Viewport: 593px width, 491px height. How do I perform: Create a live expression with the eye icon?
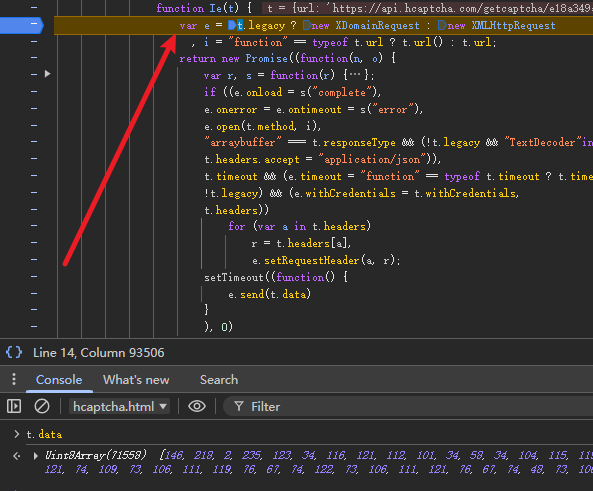pos(197,406)
